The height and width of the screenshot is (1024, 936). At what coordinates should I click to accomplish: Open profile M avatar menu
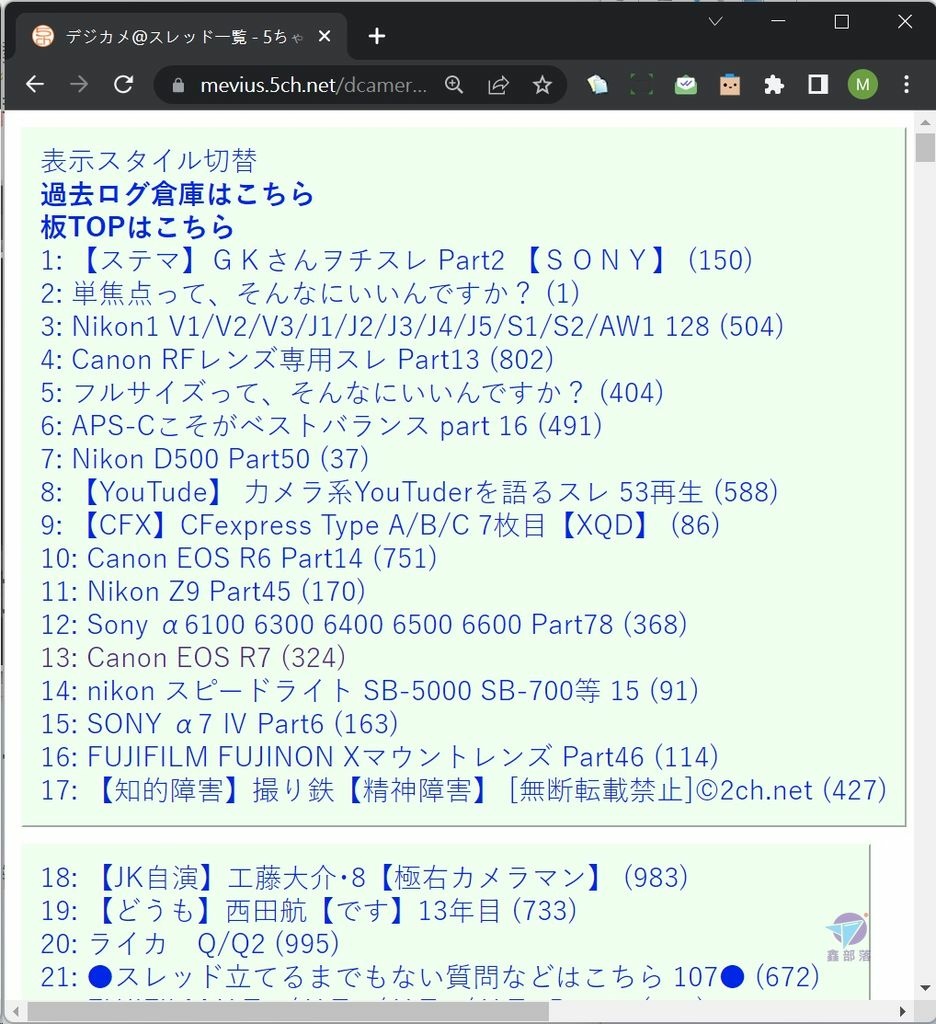862,84
